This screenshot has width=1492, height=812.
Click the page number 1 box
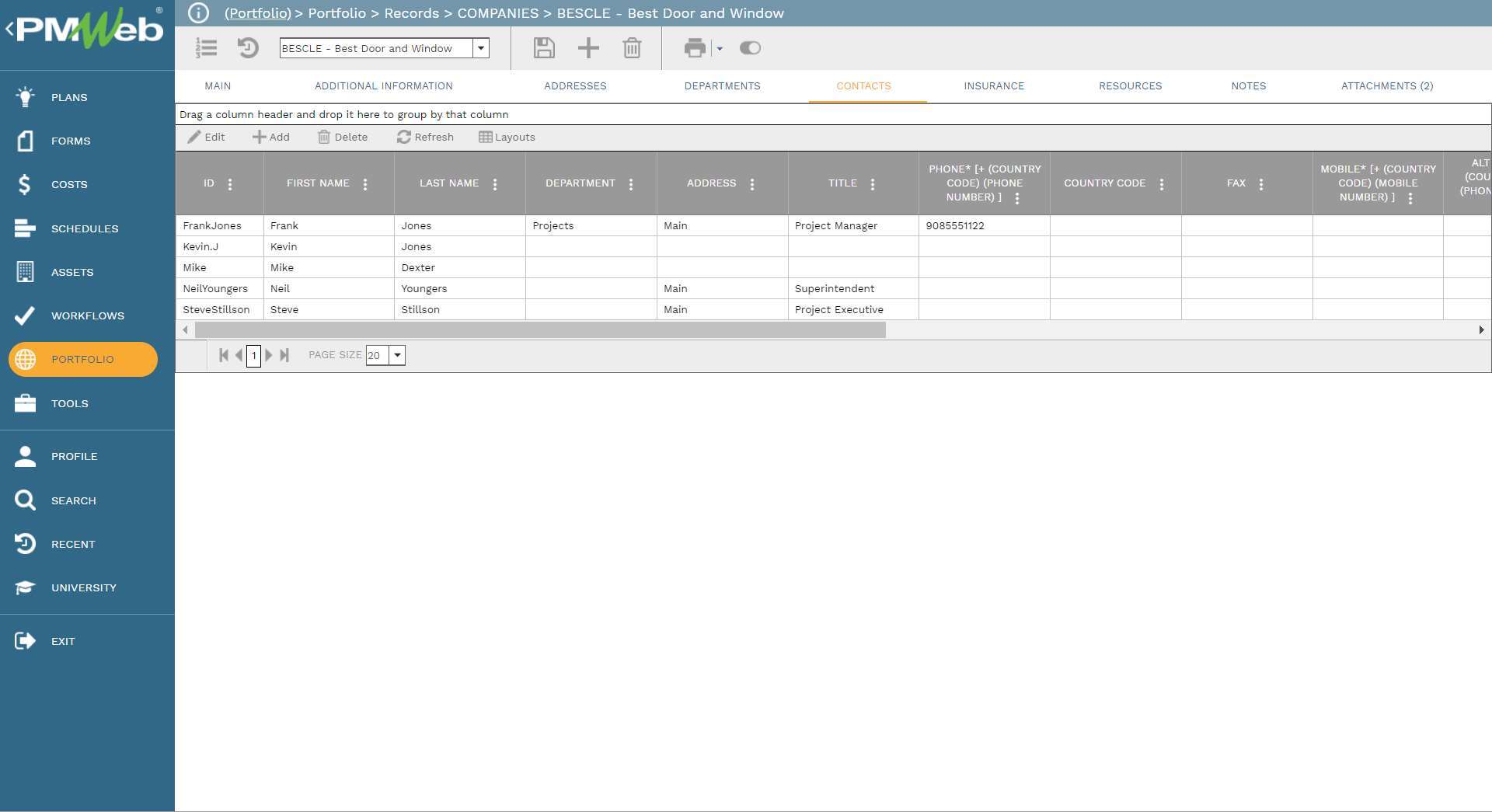click(x=253, y=355)
